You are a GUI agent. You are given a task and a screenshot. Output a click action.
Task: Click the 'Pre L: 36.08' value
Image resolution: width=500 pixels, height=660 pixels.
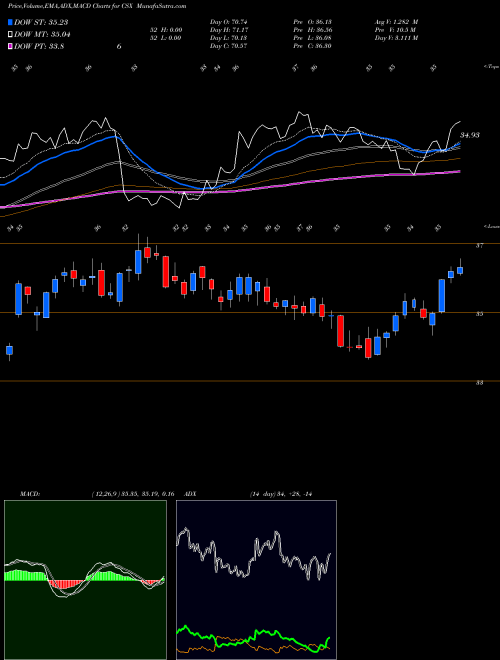(x=312, y=38)
